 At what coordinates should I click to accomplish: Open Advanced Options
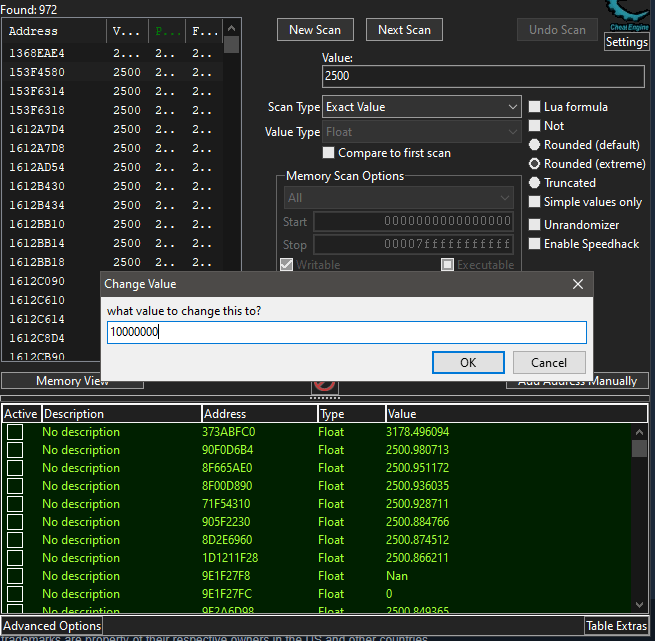pyautogui.click(x=52, y=626)
